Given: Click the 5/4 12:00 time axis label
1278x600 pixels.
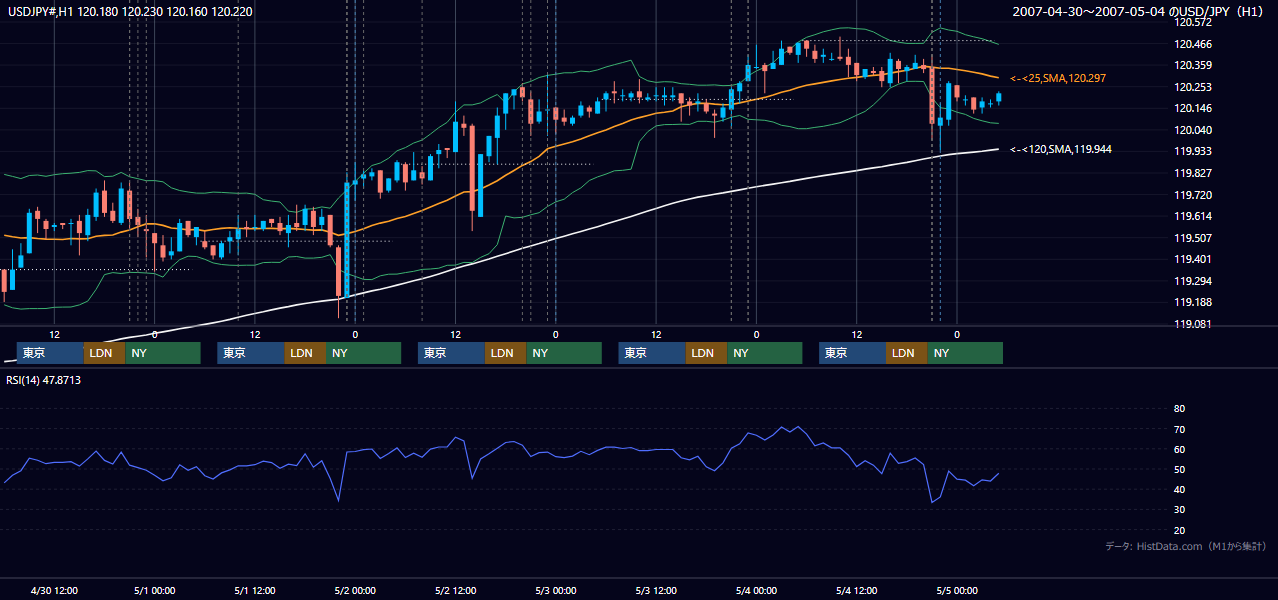Looking at the screenshot, I should tap(856, 590).
